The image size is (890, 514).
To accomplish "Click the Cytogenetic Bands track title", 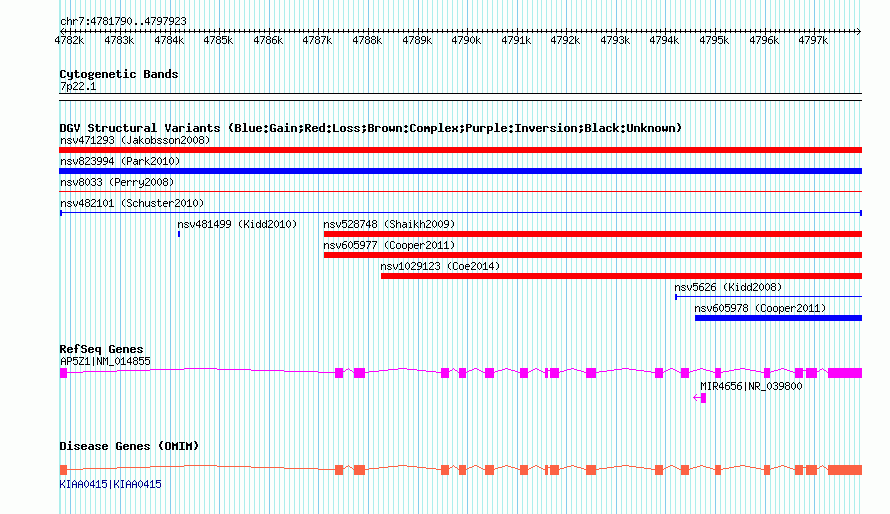I will pos(119,74).
